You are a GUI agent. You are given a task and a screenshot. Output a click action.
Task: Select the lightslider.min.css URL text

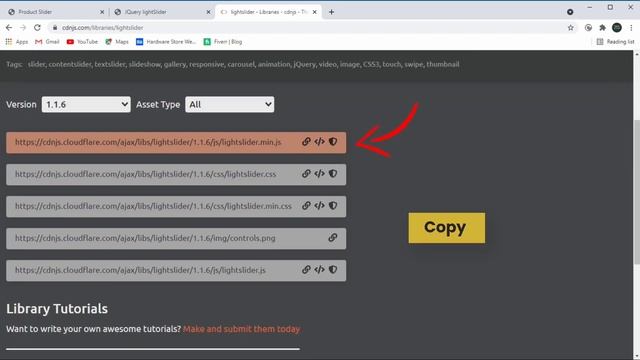coord(153,206)
